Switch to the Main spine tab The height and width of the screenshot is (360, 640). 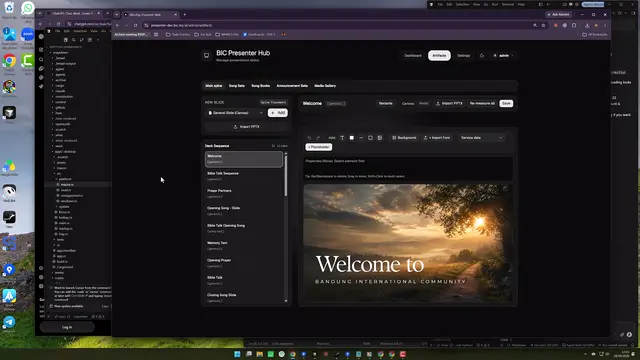pos(213,86)
